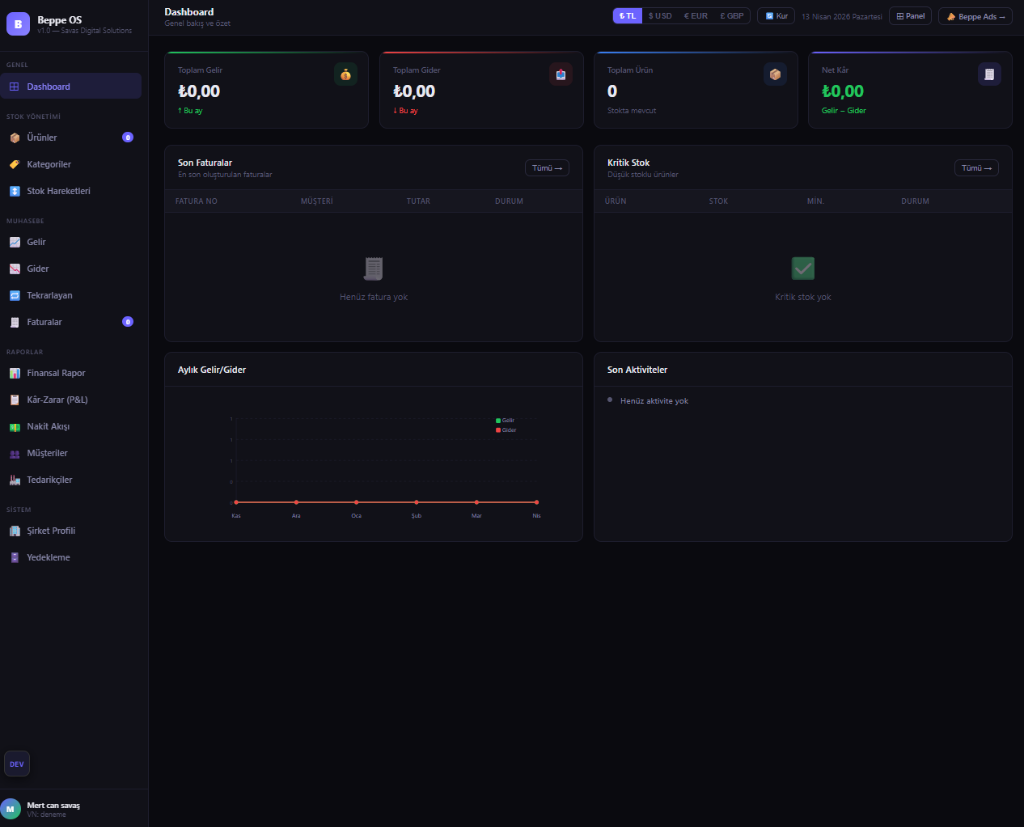This screenshot has width=1024, height=827.
Task: Click the DEV badge icon in sidebar
Action: (17, 764)
